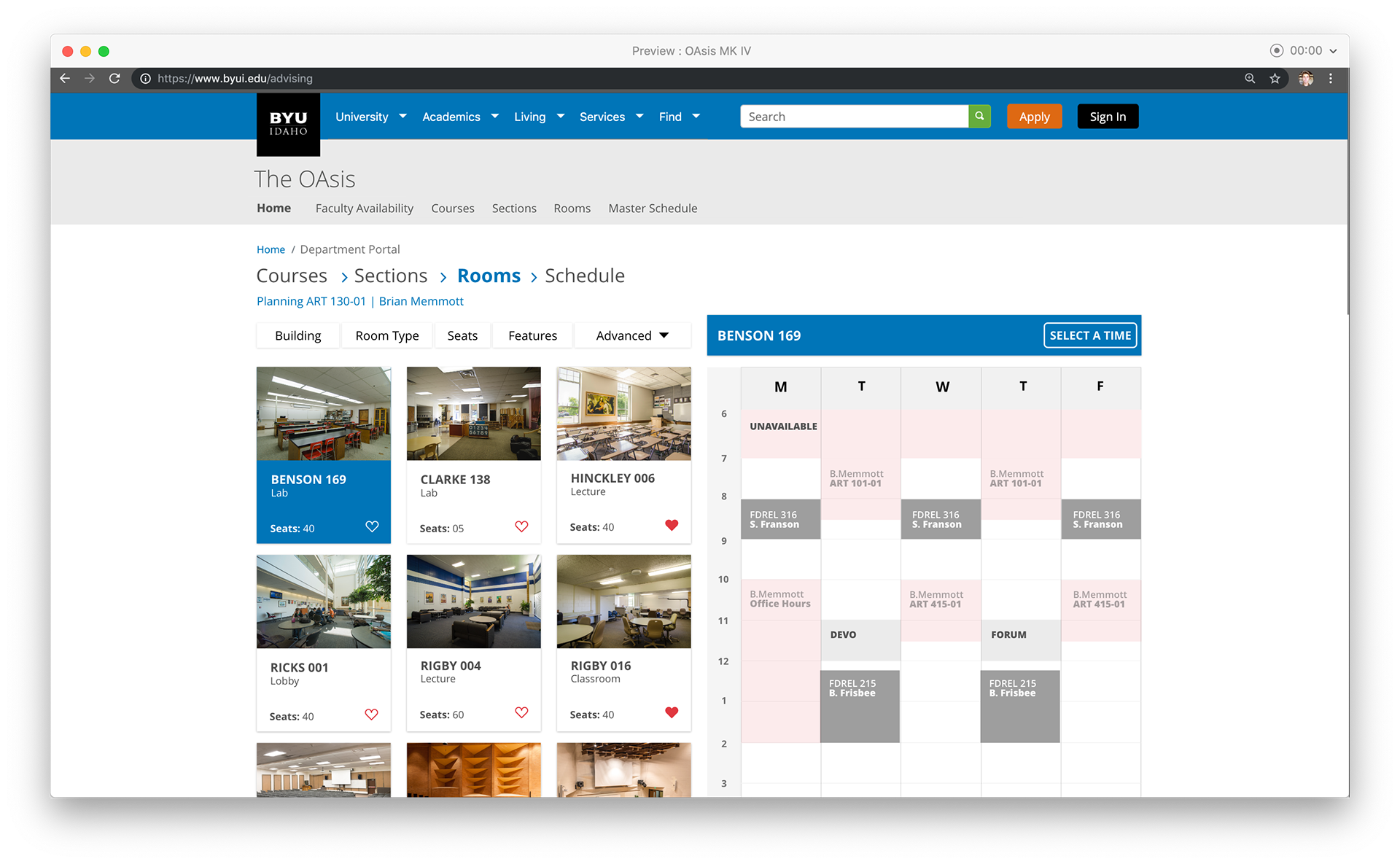Click Monday B.Memmott Office Hours block
1400x864 pixels.
(x=780, y=661)
